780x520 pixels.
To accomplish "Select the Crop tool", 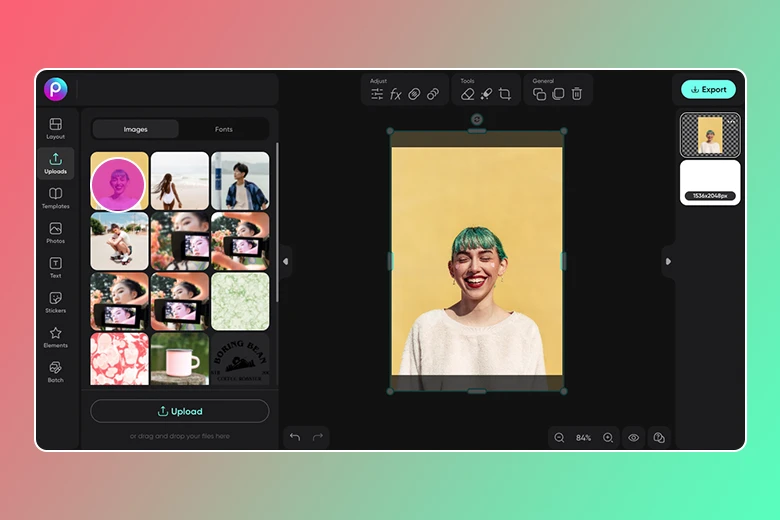I will (x=505, y=94).
